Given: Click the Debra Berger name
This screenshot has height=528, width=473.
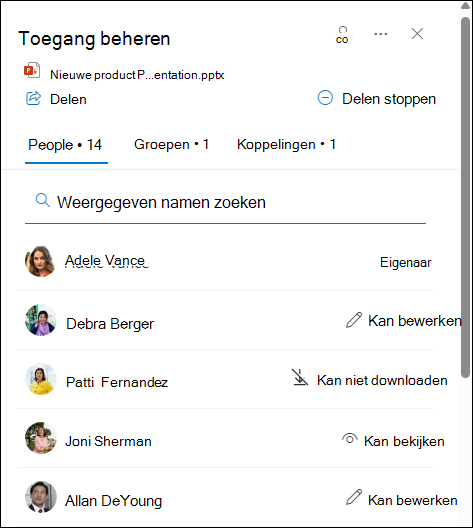Looking at the screenshot, I should pyautogui.click(x=110, y=324).
